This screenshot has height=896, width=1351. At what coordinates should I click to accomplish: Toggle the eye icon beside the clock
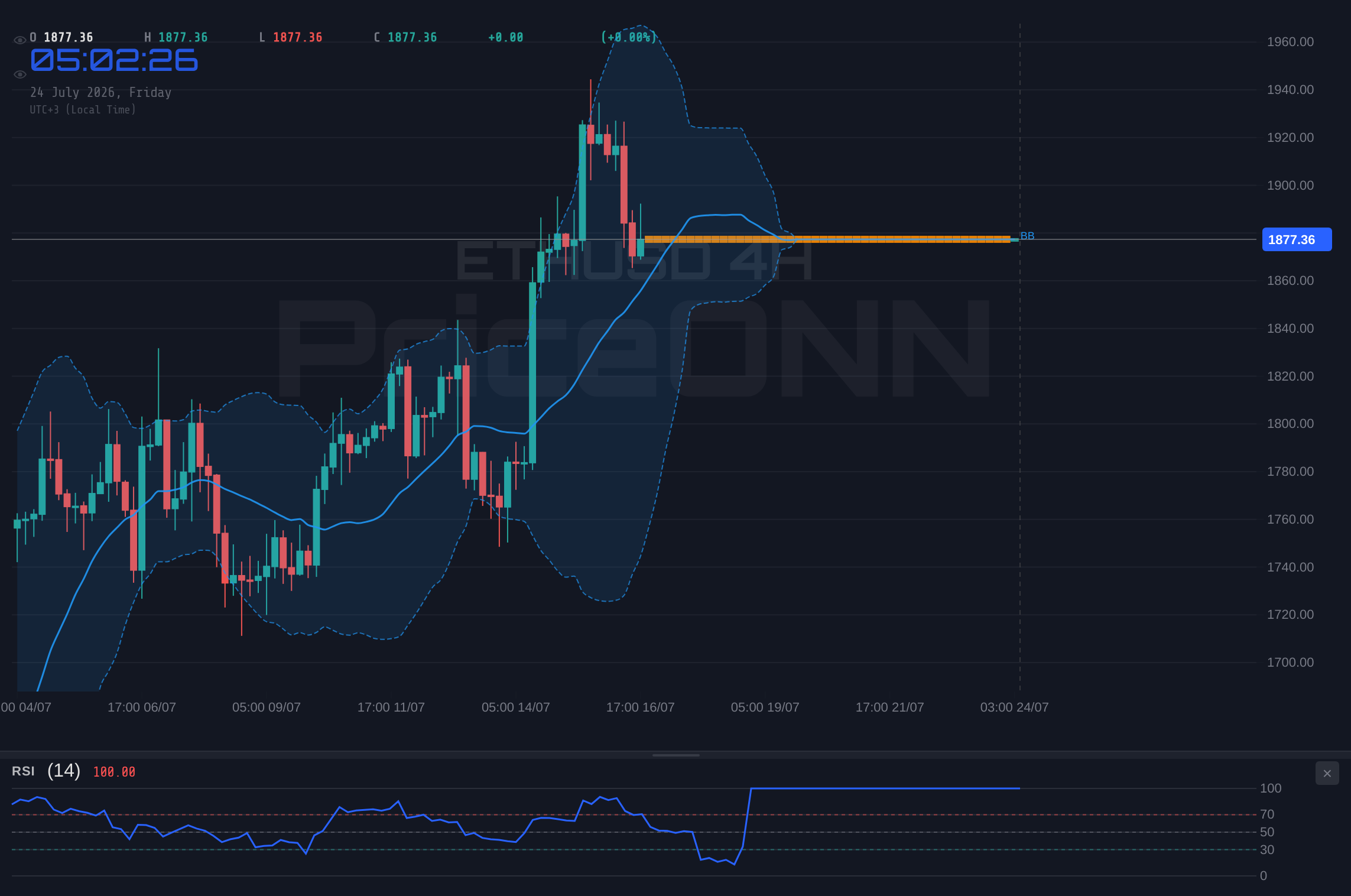(x=20, y=74)
